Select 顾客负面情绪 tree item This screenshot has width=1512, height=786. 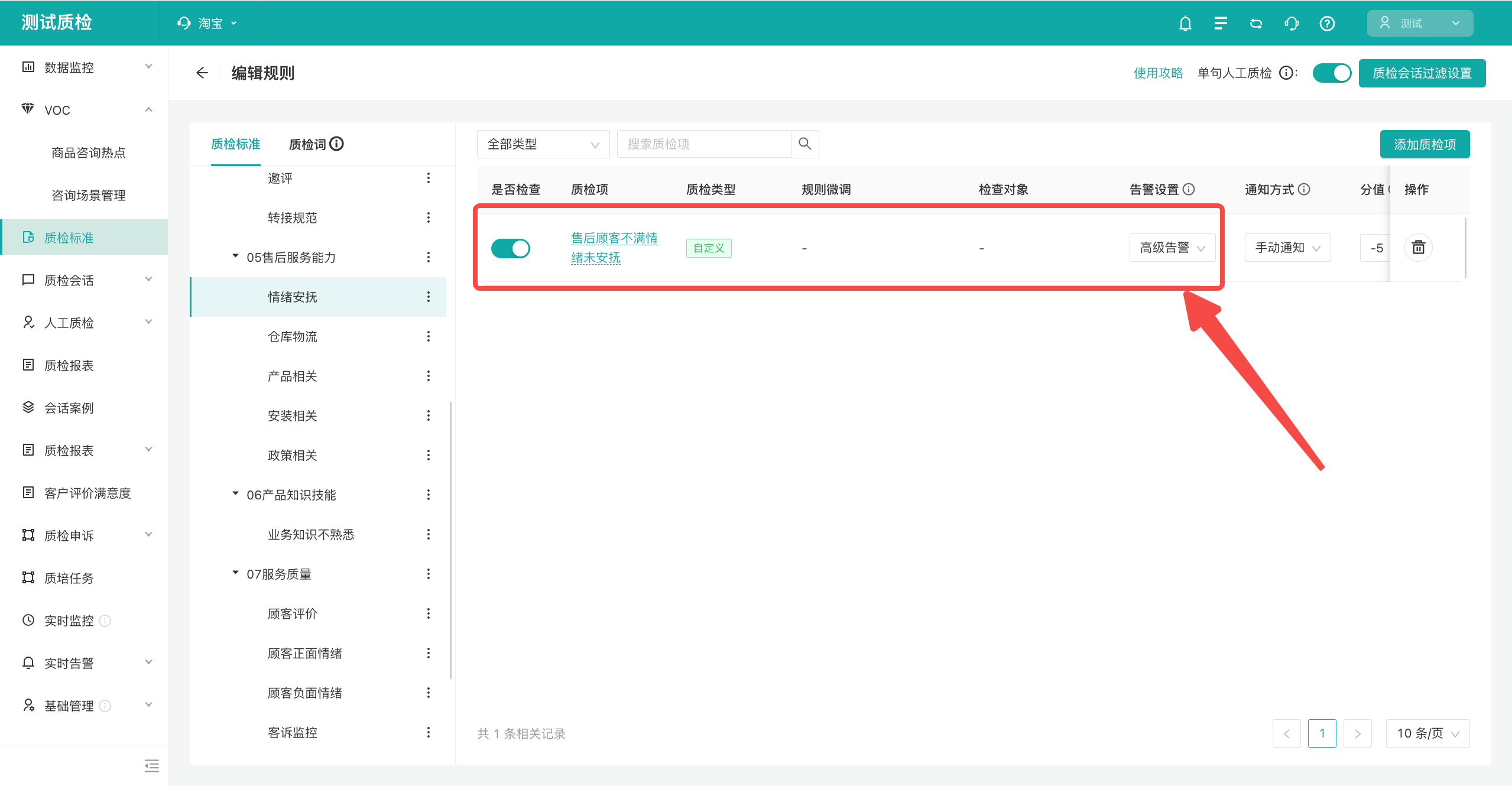pos(304,693)
